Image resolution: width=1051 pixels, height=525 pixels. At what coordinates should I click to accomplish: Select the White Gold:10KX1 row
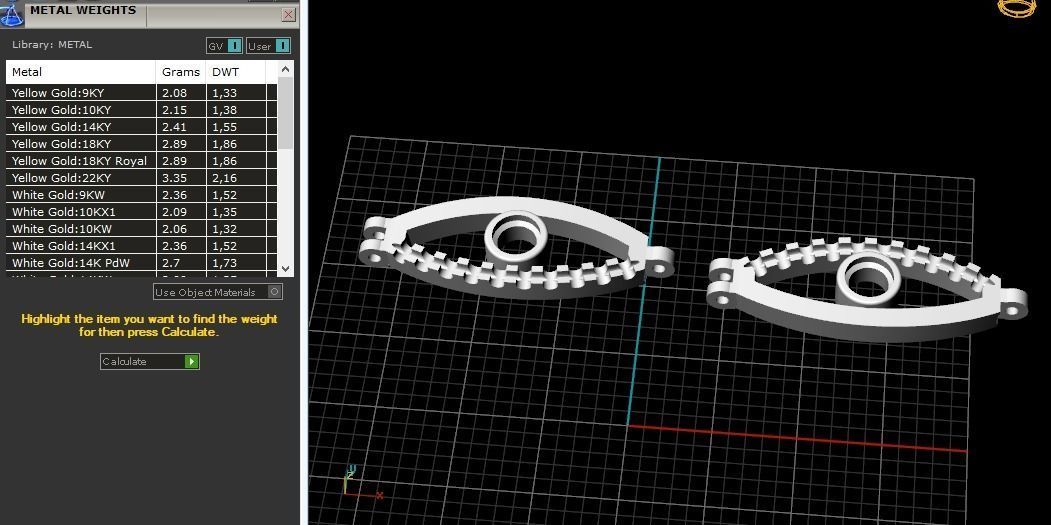(141, 212)
